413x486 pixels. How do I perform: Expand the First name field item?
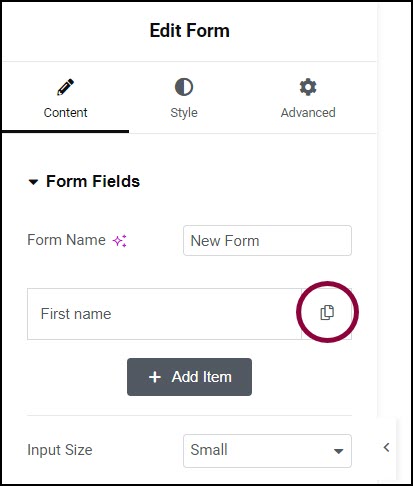[164, 314]
